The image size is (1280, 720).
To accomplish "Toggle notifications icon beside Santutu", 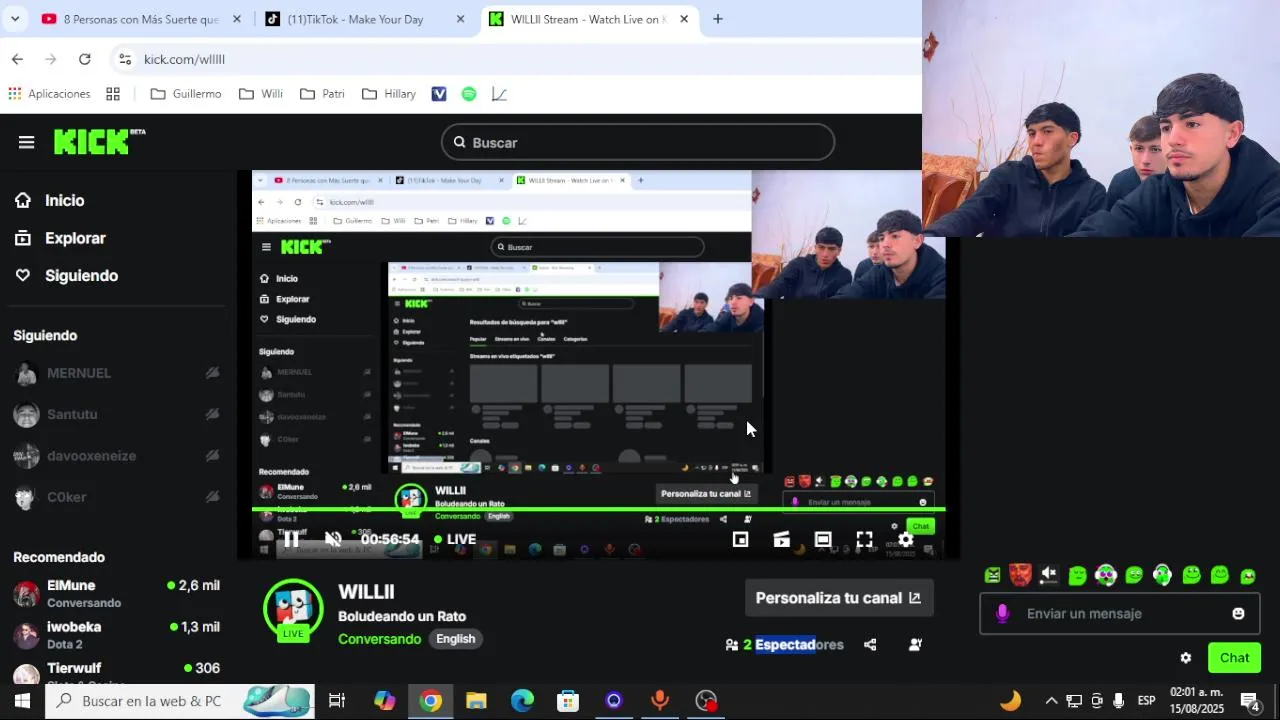I will click(212, 414).
